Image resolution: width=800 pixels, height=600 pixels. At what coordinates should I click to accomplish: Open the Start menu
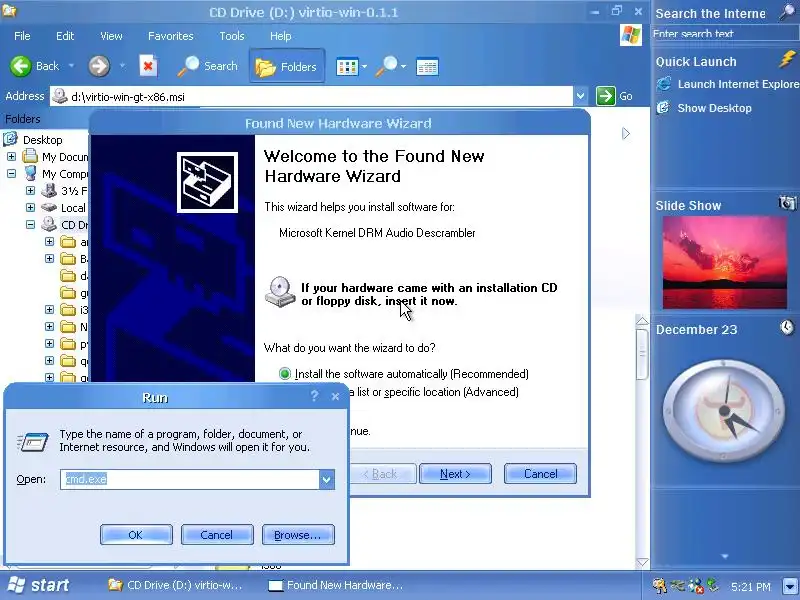38,585
